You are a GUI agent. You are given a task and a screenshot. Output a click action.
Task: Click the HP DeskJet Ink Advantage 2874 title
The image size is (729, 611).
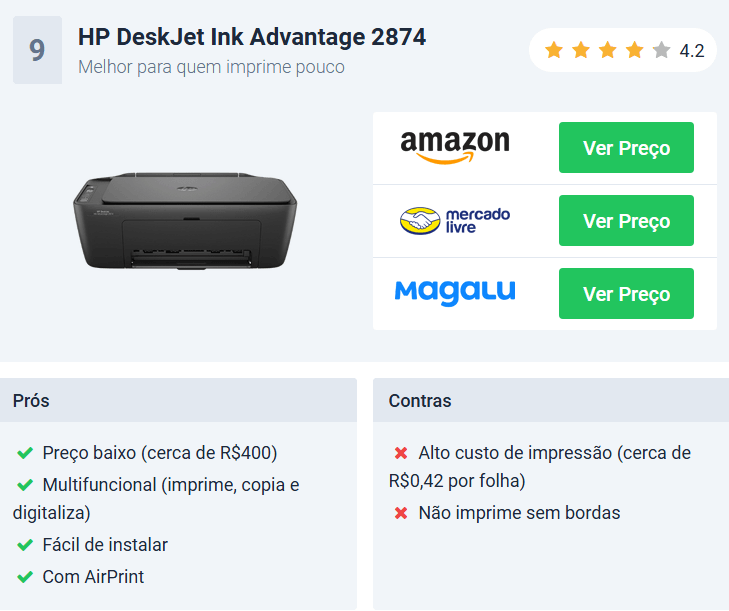point(252,37)
